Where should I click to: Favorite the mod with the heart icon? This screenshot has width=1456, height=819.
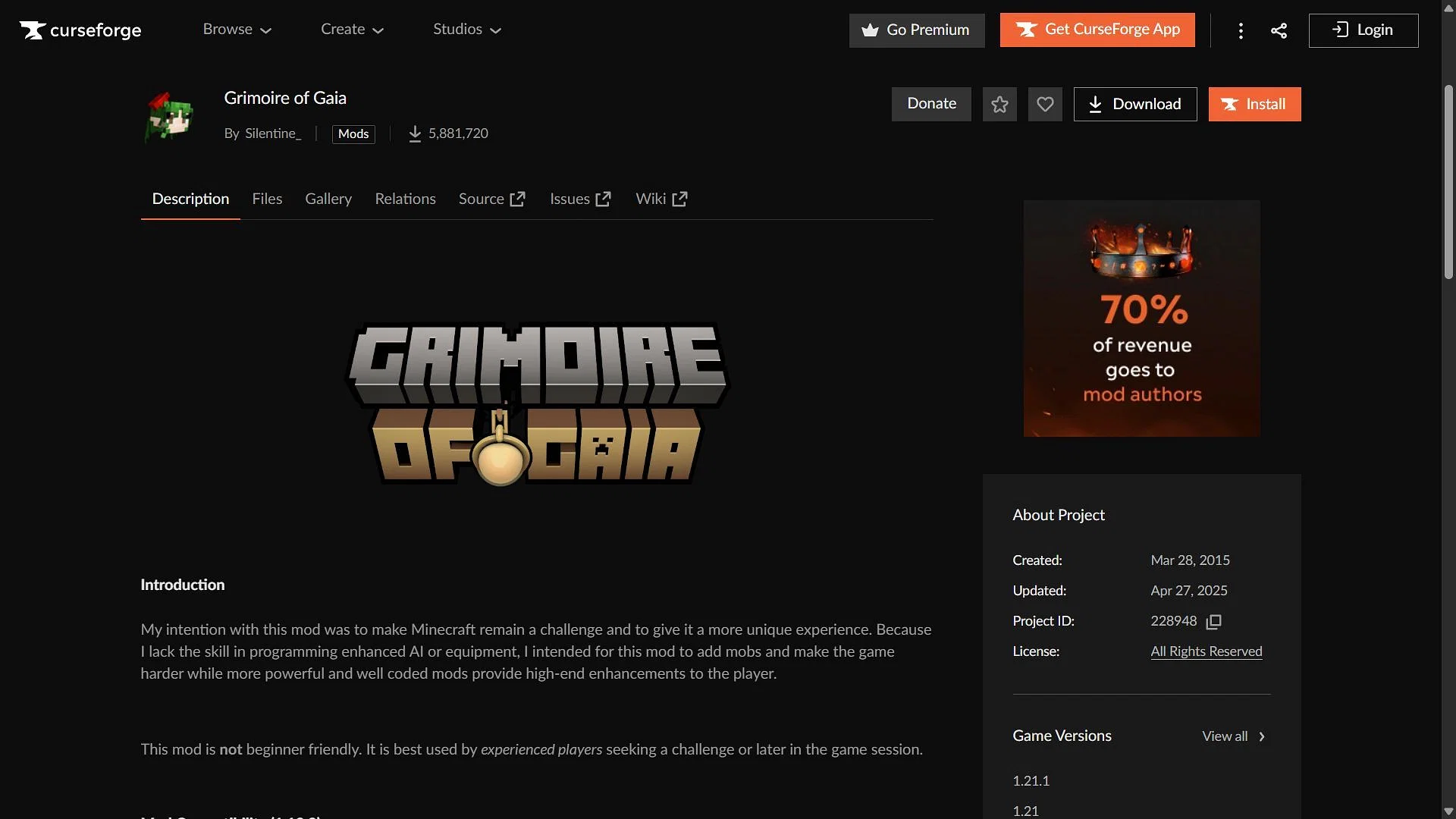[x=1045, y=105]
